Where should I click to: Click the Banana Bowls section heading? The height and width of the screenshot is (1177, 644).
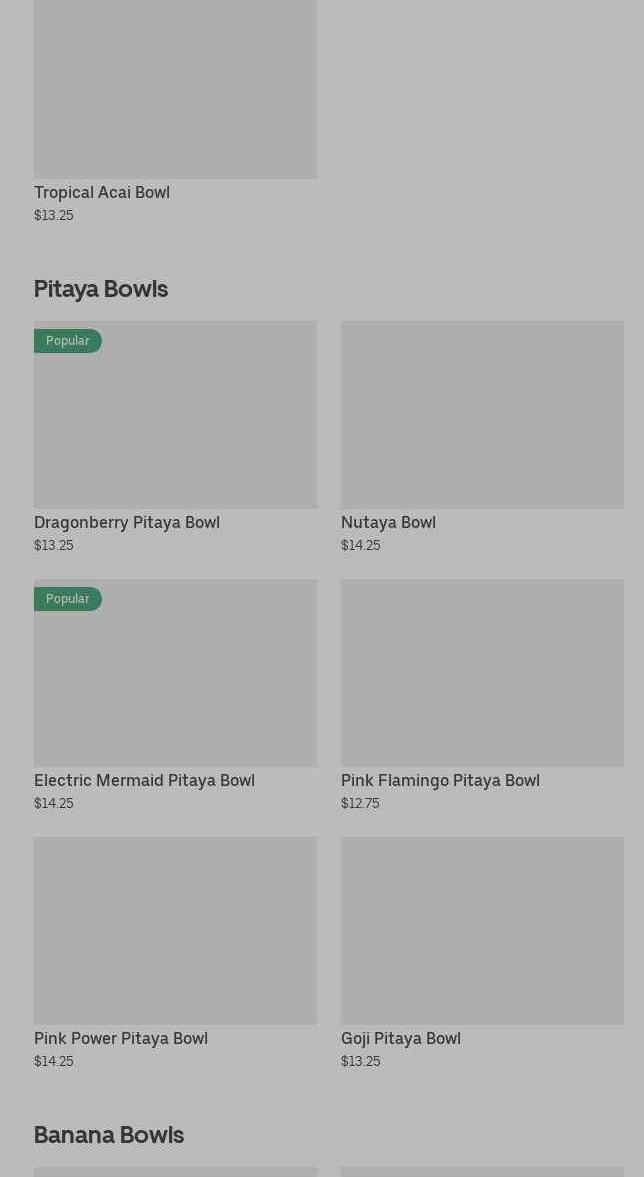pyautogui.click(x=109, y=1135)
